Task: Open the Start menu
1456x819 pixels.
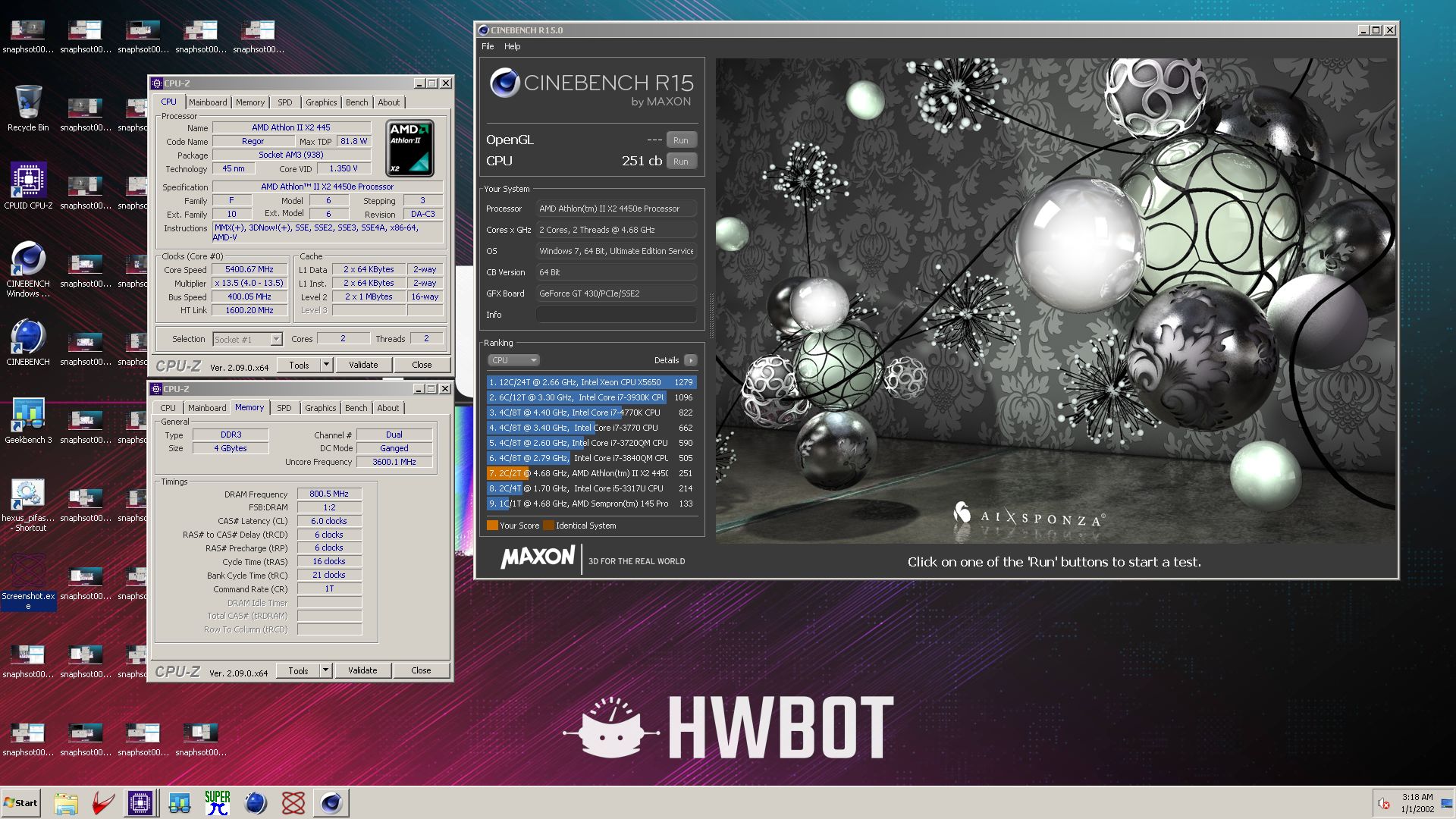Action: click(20, 802)
